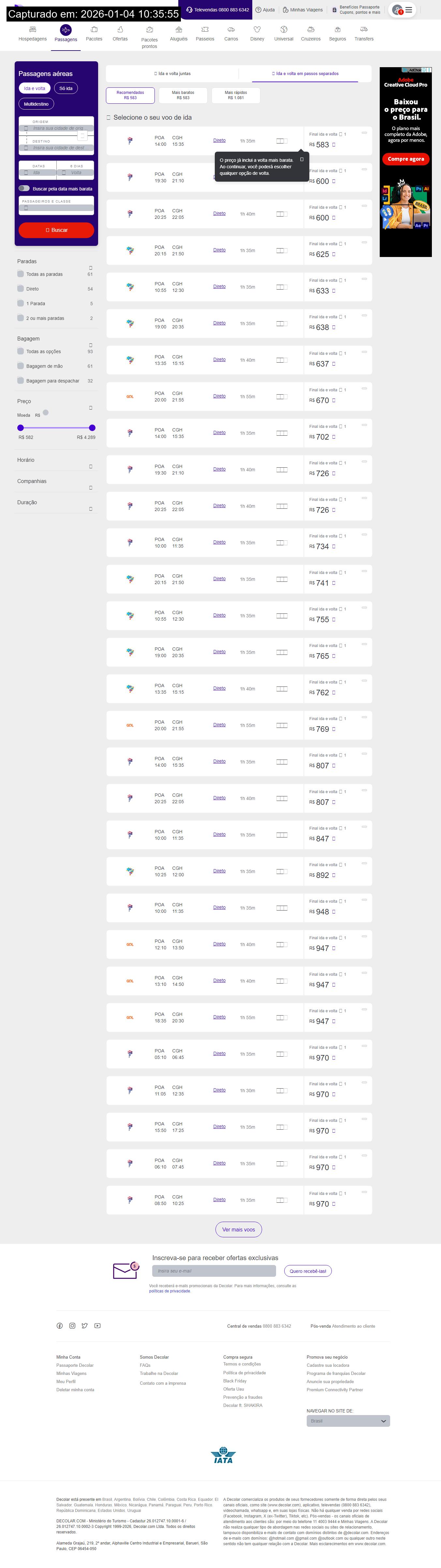Open Facebook page from footer icon
This screenshot has width=441, height=1568.
[x=60, y=1326]
